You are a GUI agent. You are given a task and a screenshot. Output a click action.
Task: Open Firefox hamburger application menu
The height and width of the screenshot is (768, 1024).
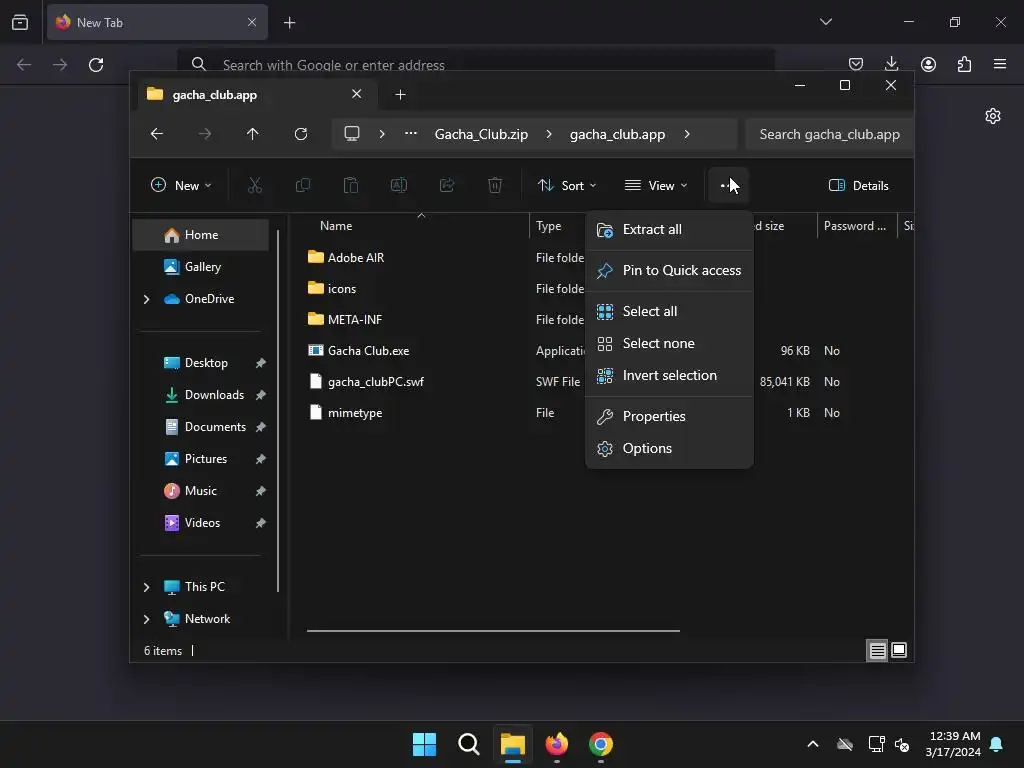pos(1000,64)
